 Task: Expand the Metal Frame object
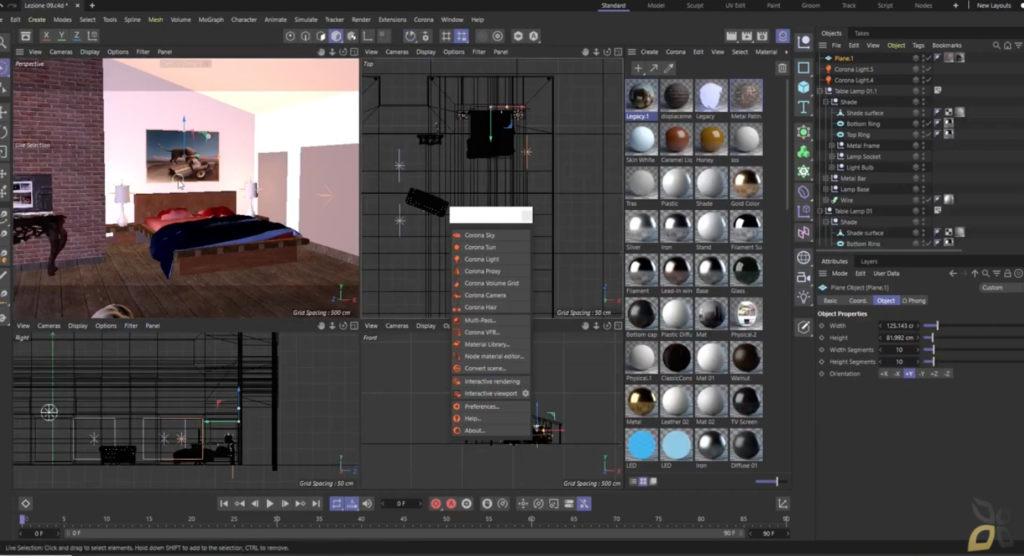coord(831,146)
